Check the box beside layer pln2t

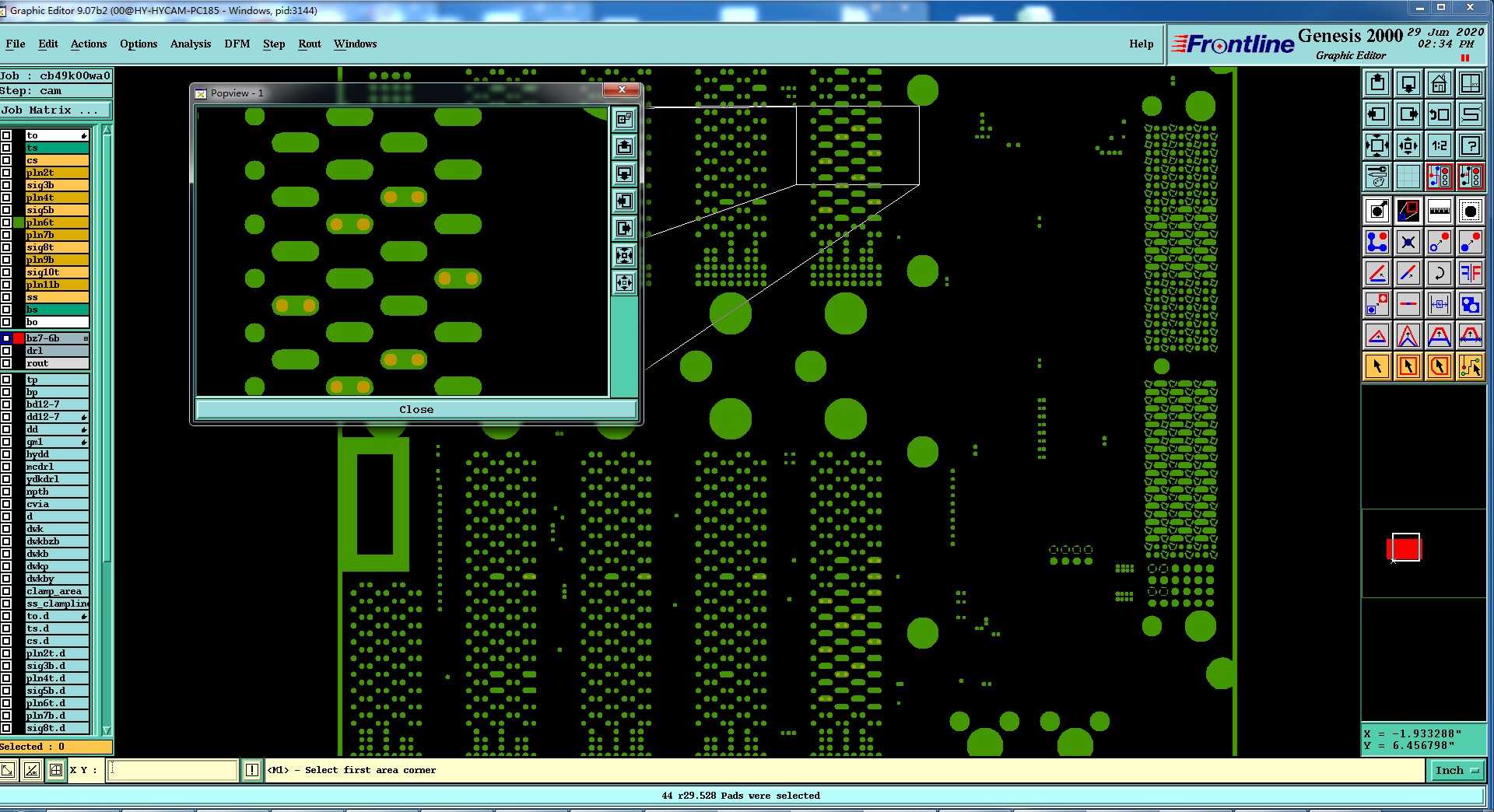tap(6, 173)
